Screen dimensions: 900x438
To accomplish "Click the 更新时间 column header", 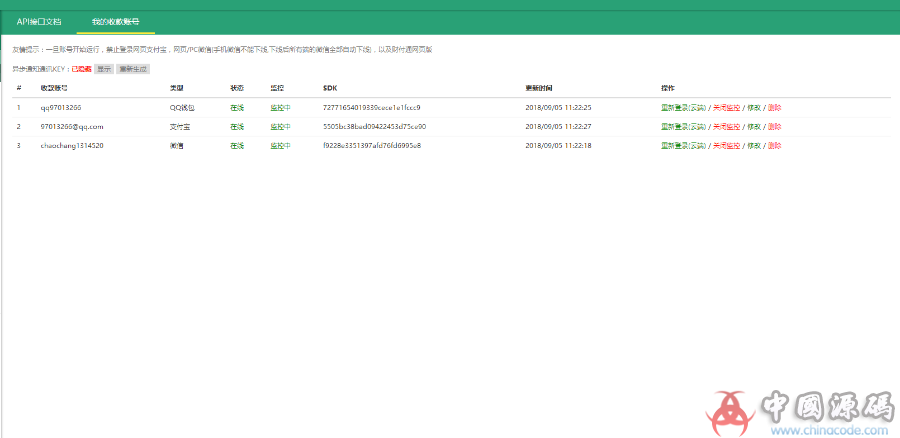I will [x=540, y=88].
